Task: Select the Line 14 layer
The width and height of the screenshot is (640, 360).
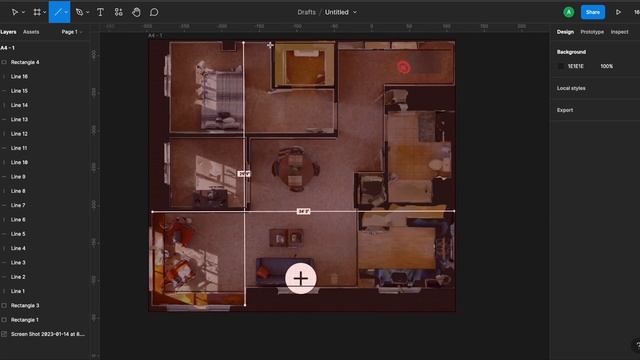Action: pos(19,105)
